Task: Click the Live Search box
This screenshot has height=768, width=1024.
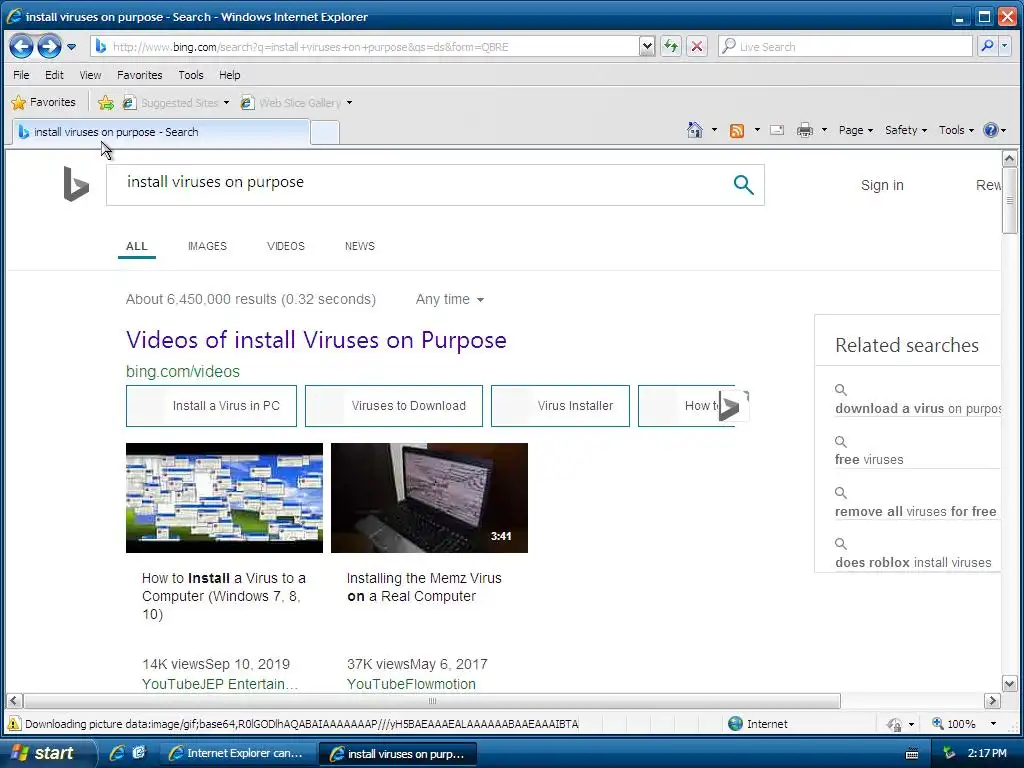Action: (846, 46)
